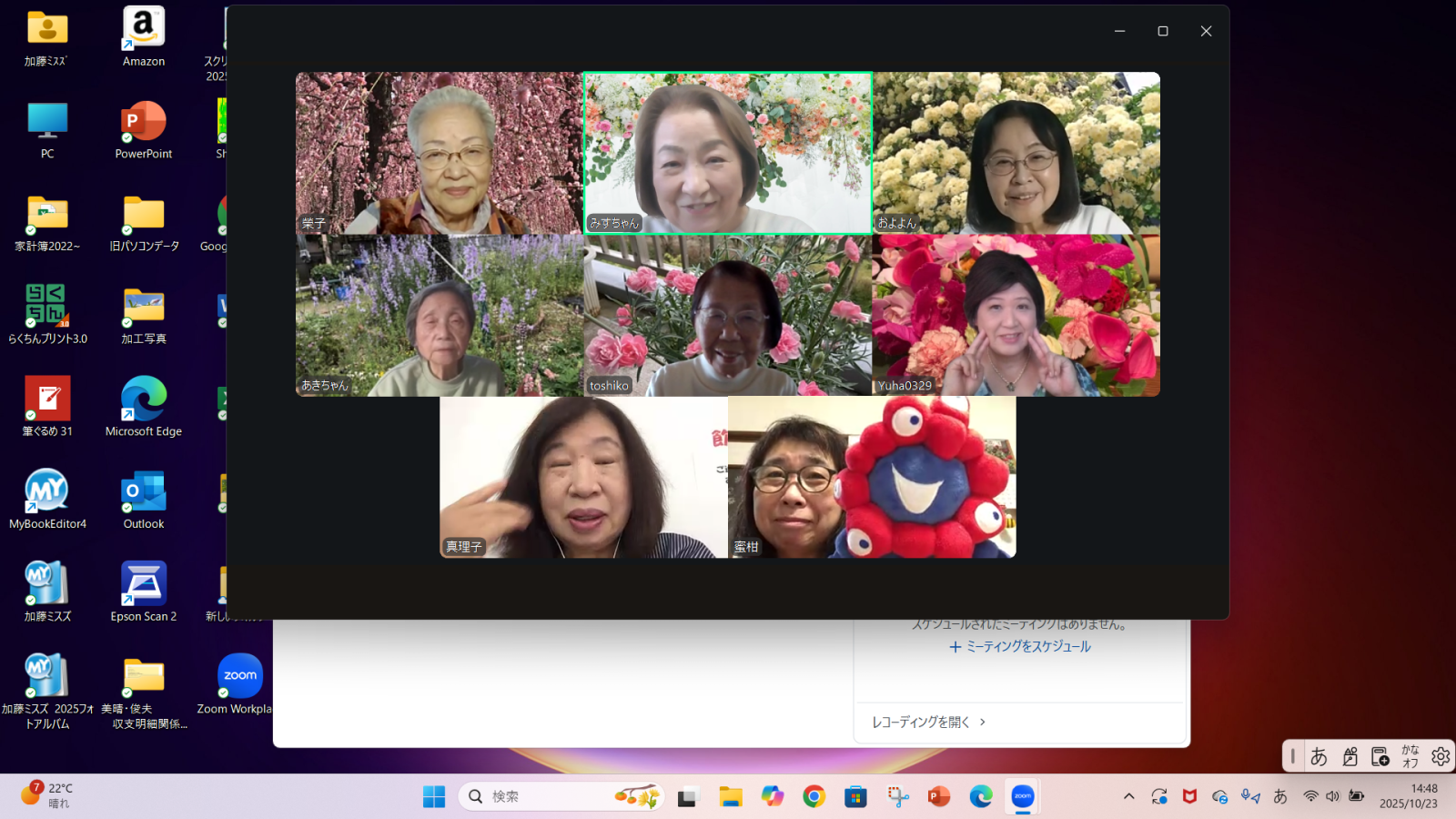Click the Windows Start button
This screenshot has width=1456, height=819.
(434, 796)
